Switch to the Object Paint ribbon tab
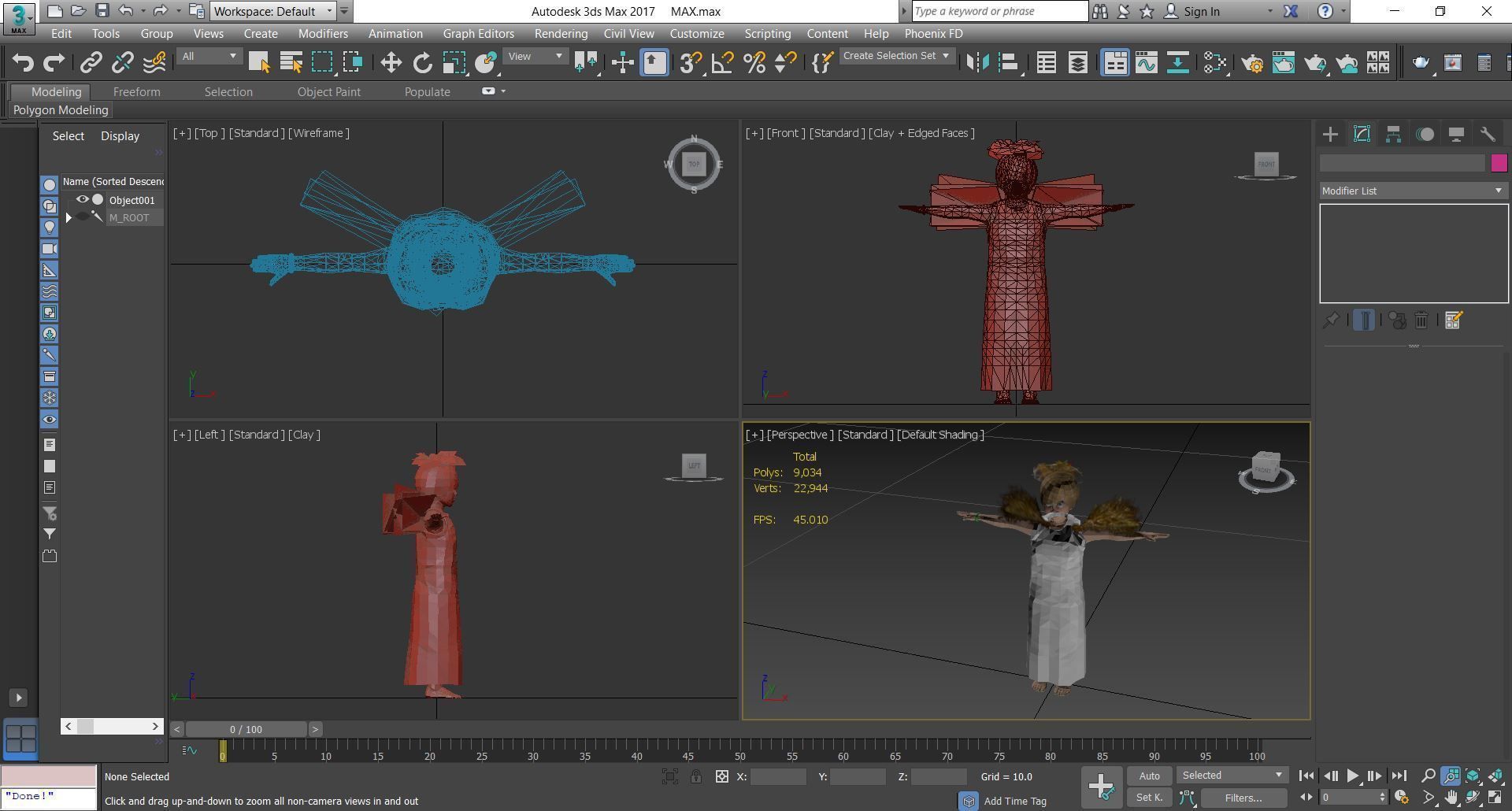The width and height of the screenshot is (1512, 811). coord(328,92)
